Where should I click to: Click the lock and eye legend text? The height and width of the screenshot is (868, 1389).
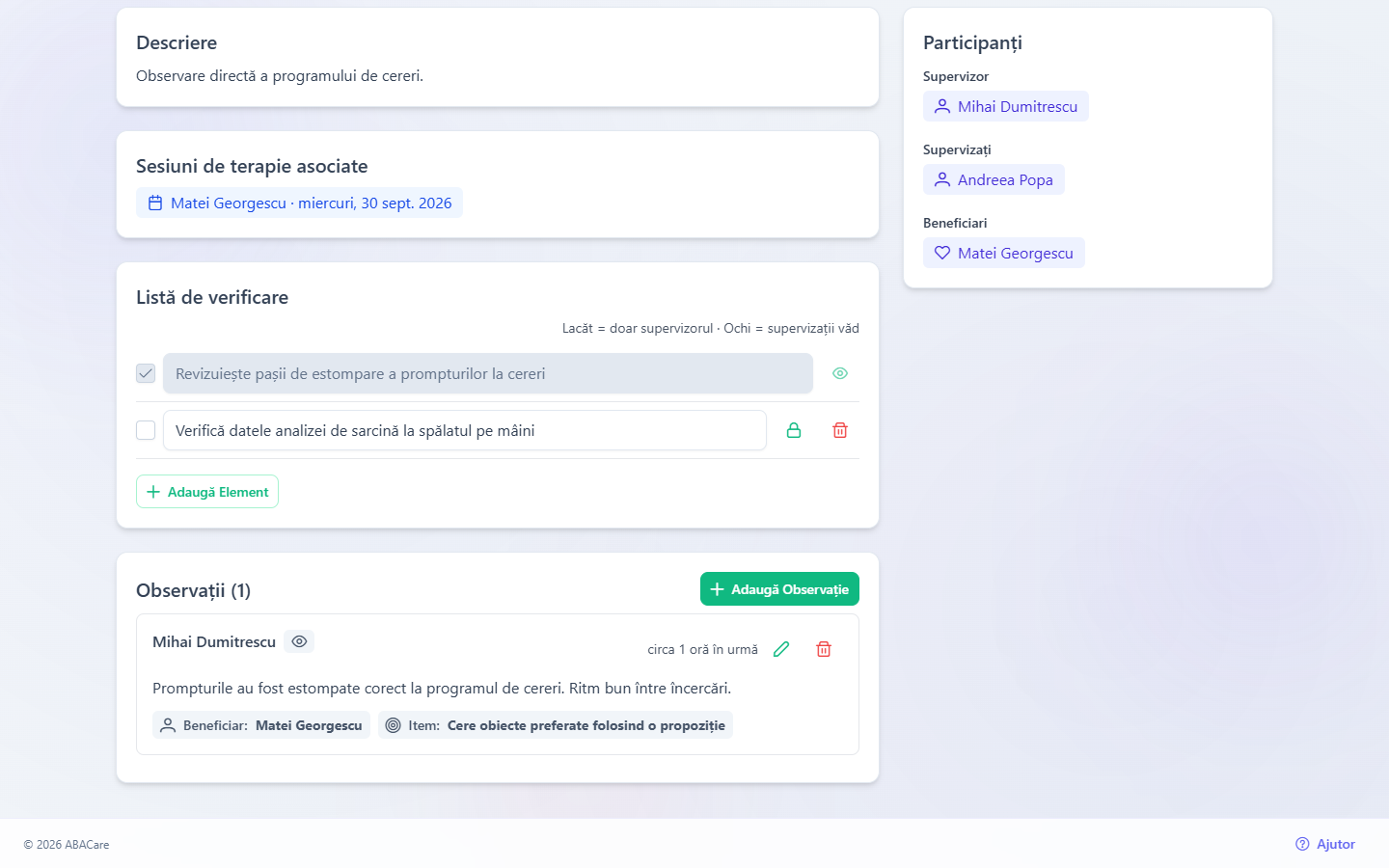(711, 328)
